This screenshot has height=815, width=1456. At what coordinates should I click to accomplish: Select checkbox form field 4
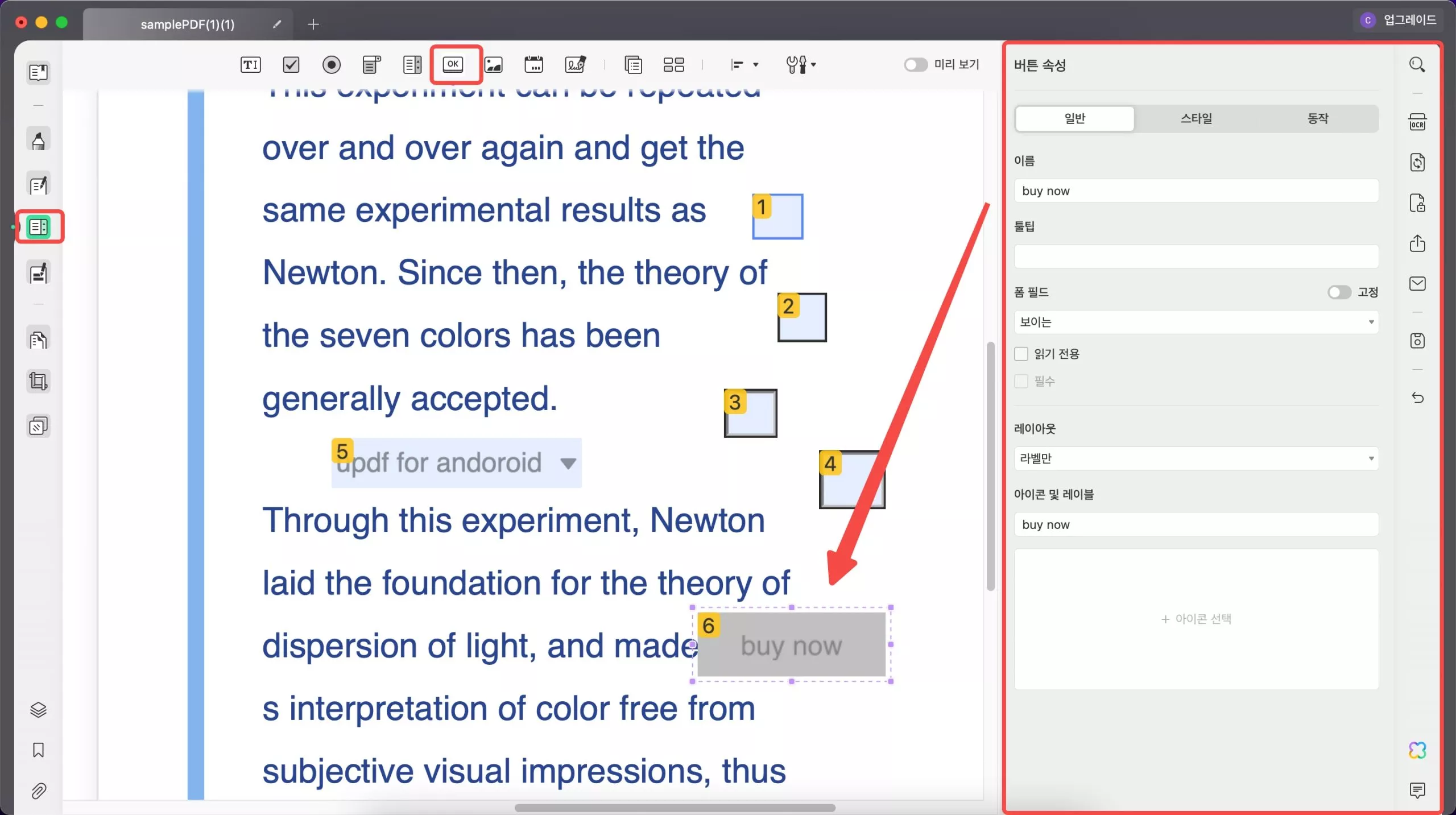pyautogui.click(x=851, y=479)
